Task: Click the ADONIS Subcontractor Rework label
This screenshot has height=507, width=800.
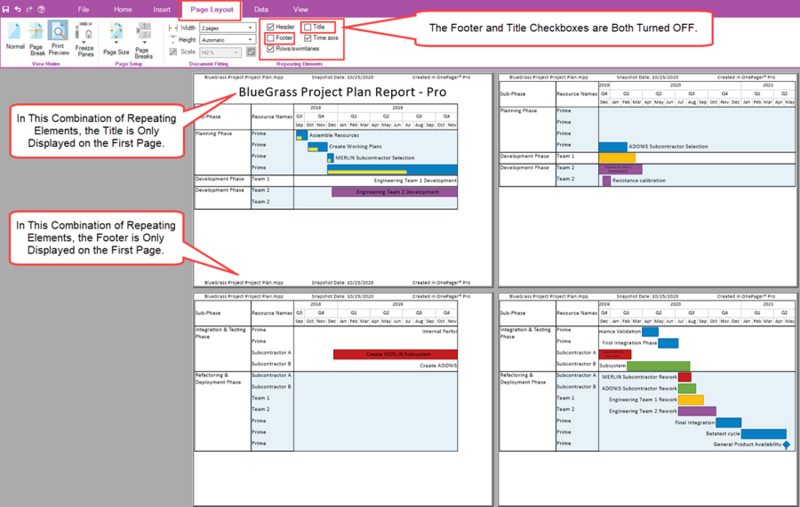Action: click(x=639, y=389)
